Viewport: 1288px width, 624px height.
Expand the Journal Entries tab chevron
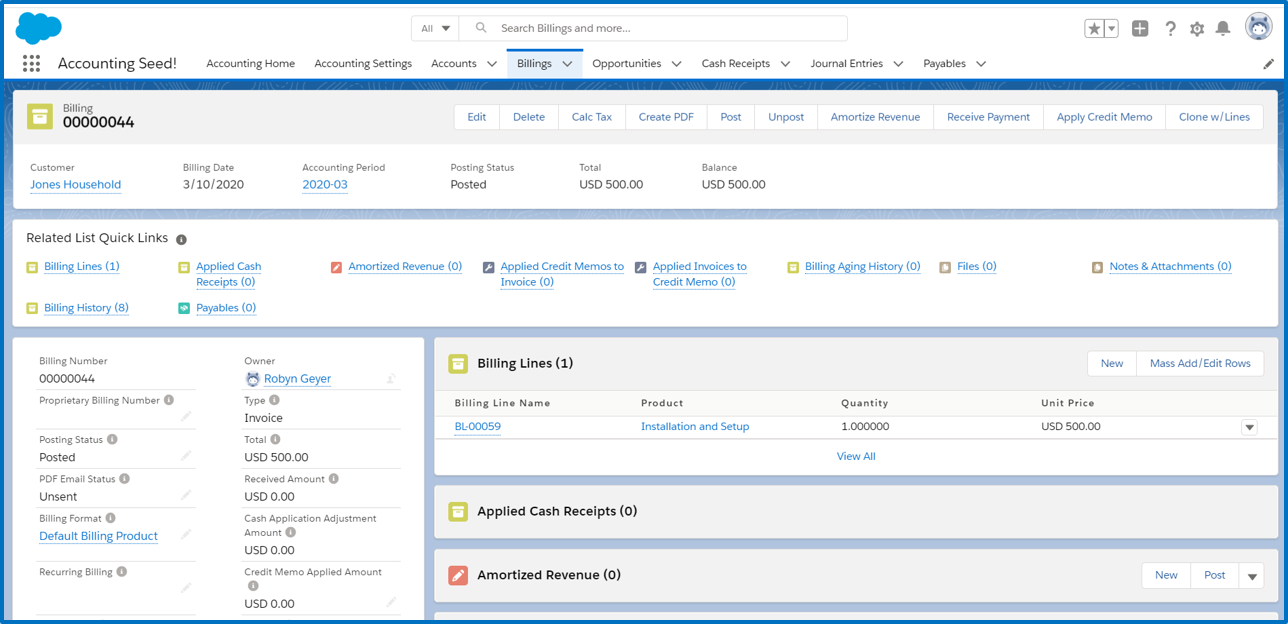coord(899,63)
